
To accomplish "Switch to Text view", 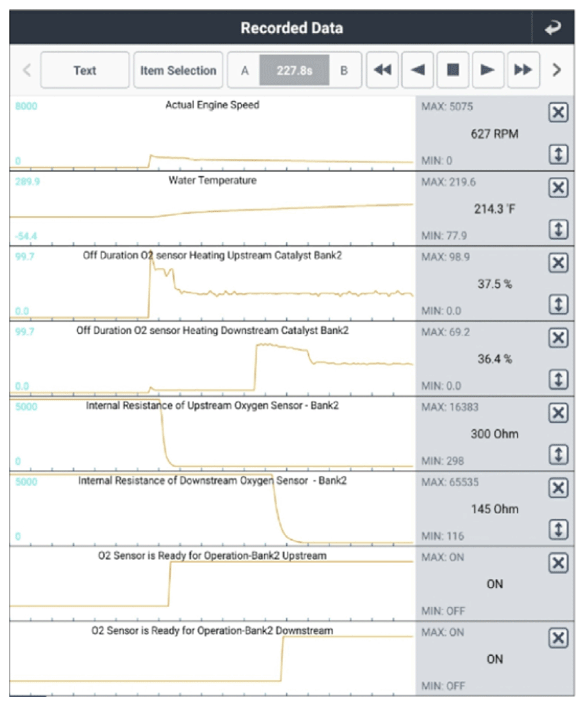I will pyautogui.click(x=85, y=70).
